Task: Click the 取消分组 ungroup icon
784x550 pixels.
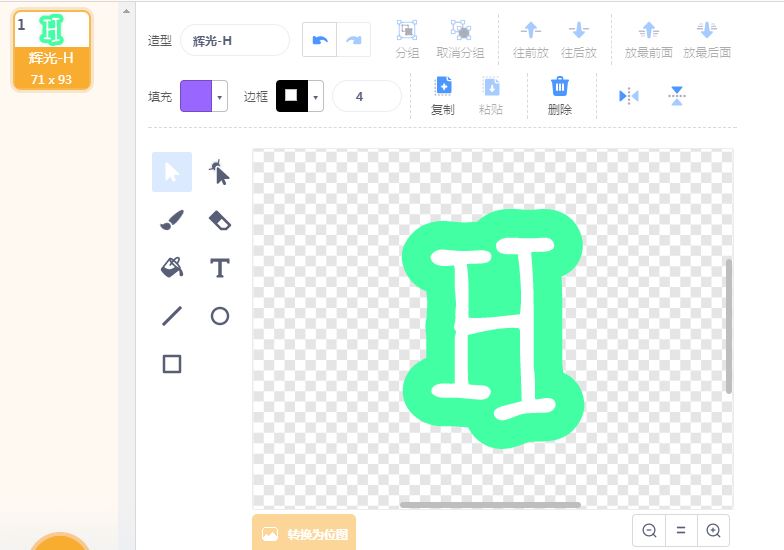Action: click(x=460, y=30)
